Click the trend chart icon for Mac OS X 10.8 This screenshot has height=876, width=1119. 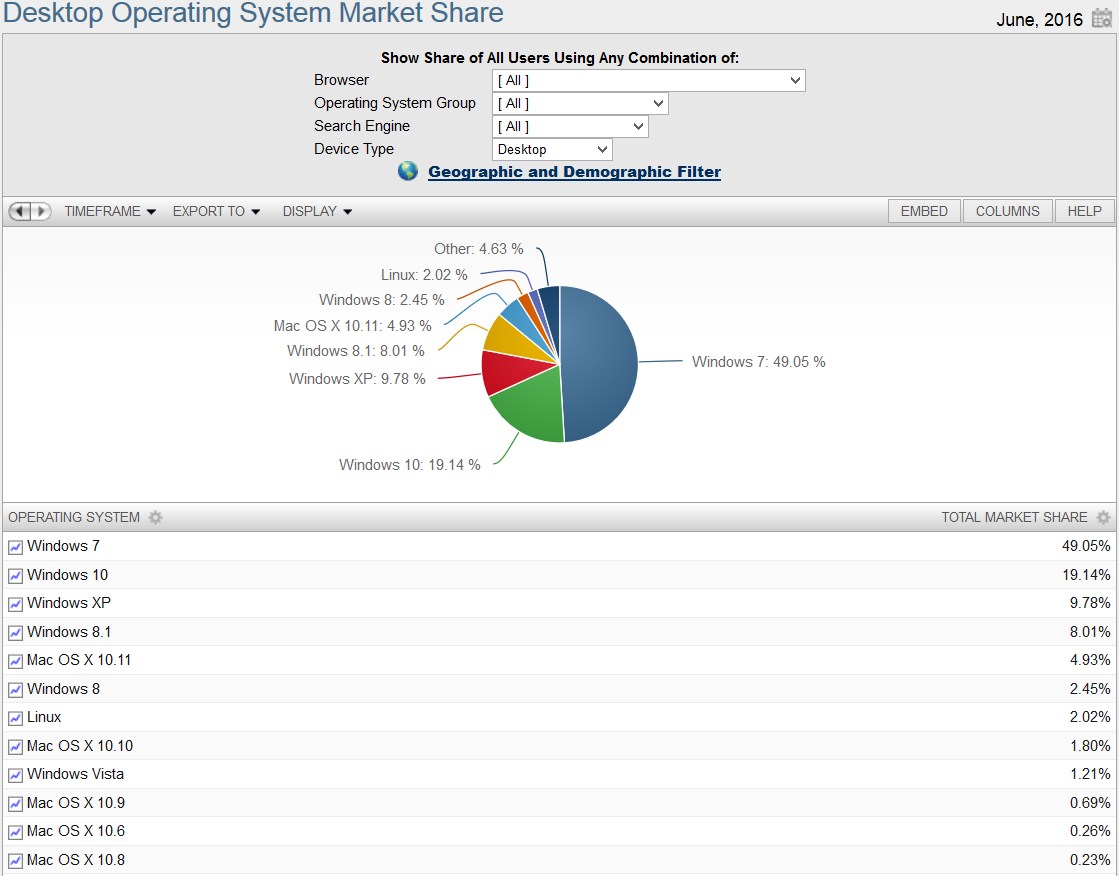15,862
